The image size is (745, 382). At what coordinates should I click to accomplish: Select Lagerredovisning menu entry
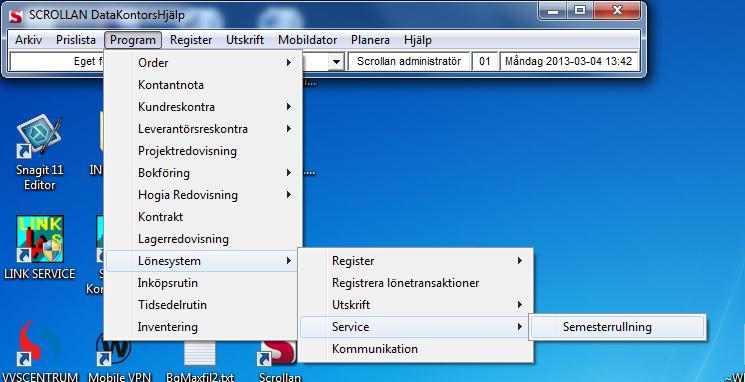[x=203, y=239]
